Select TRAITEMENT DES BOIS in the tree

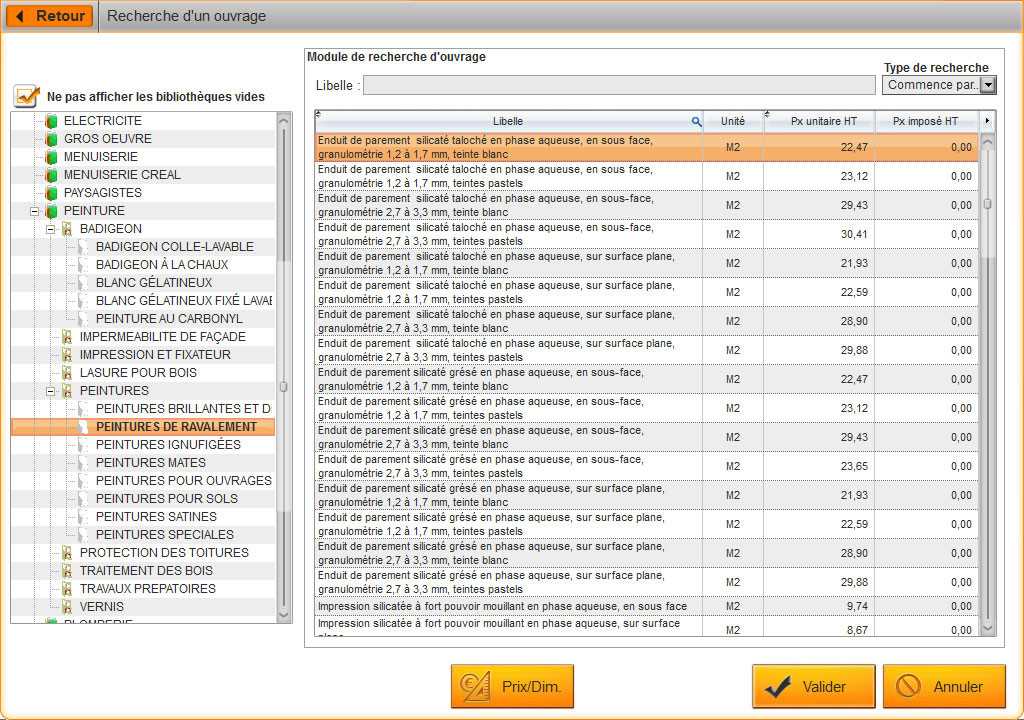pos(146,571)
